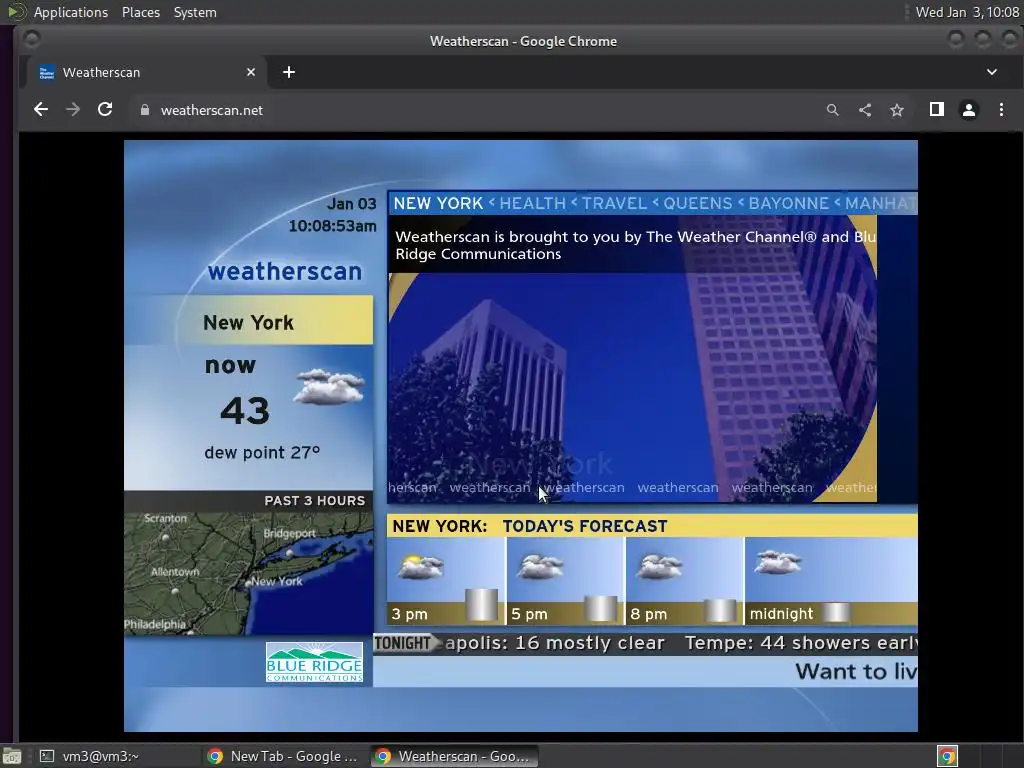Click the date and time clock in panel

(967, 12)
